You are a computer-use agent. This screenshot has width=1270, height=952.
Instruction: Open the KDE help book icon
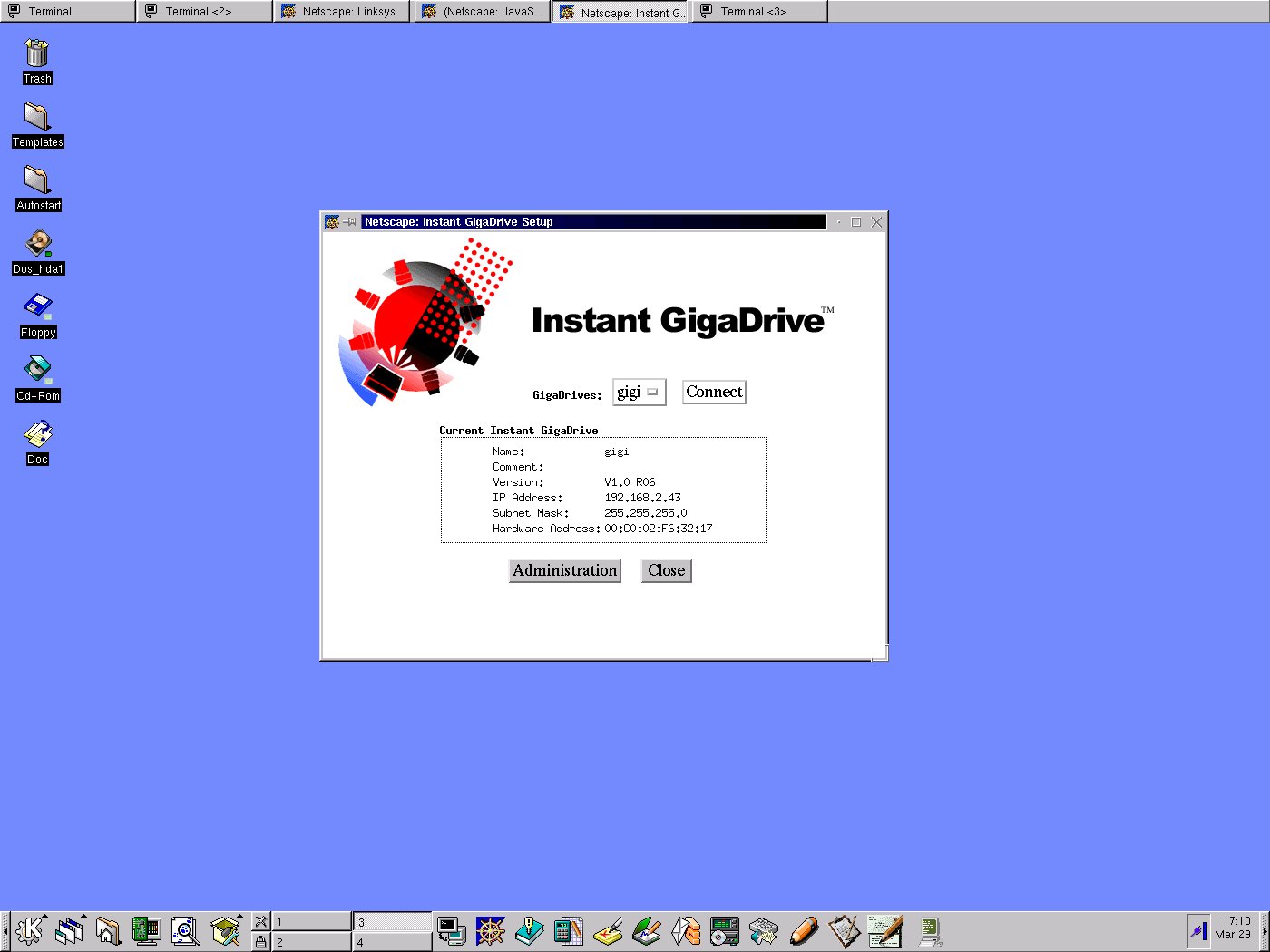pos(529,931)
